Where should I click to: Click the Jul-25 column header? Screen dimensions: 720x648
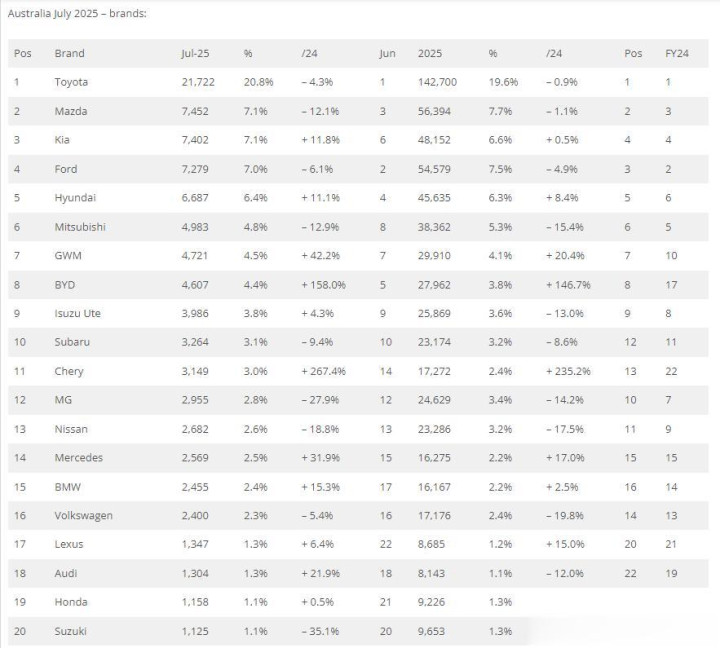(x=195, y=53)
